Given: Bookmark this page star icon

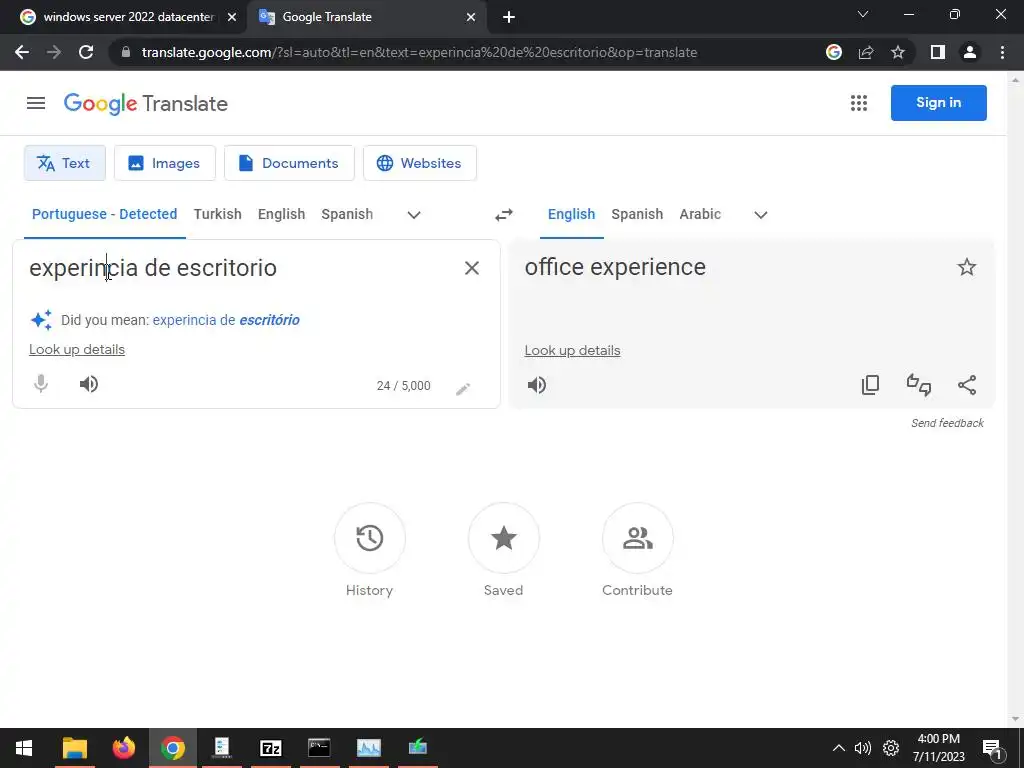Looking at the screenshot, I should (x=898, y=52).
